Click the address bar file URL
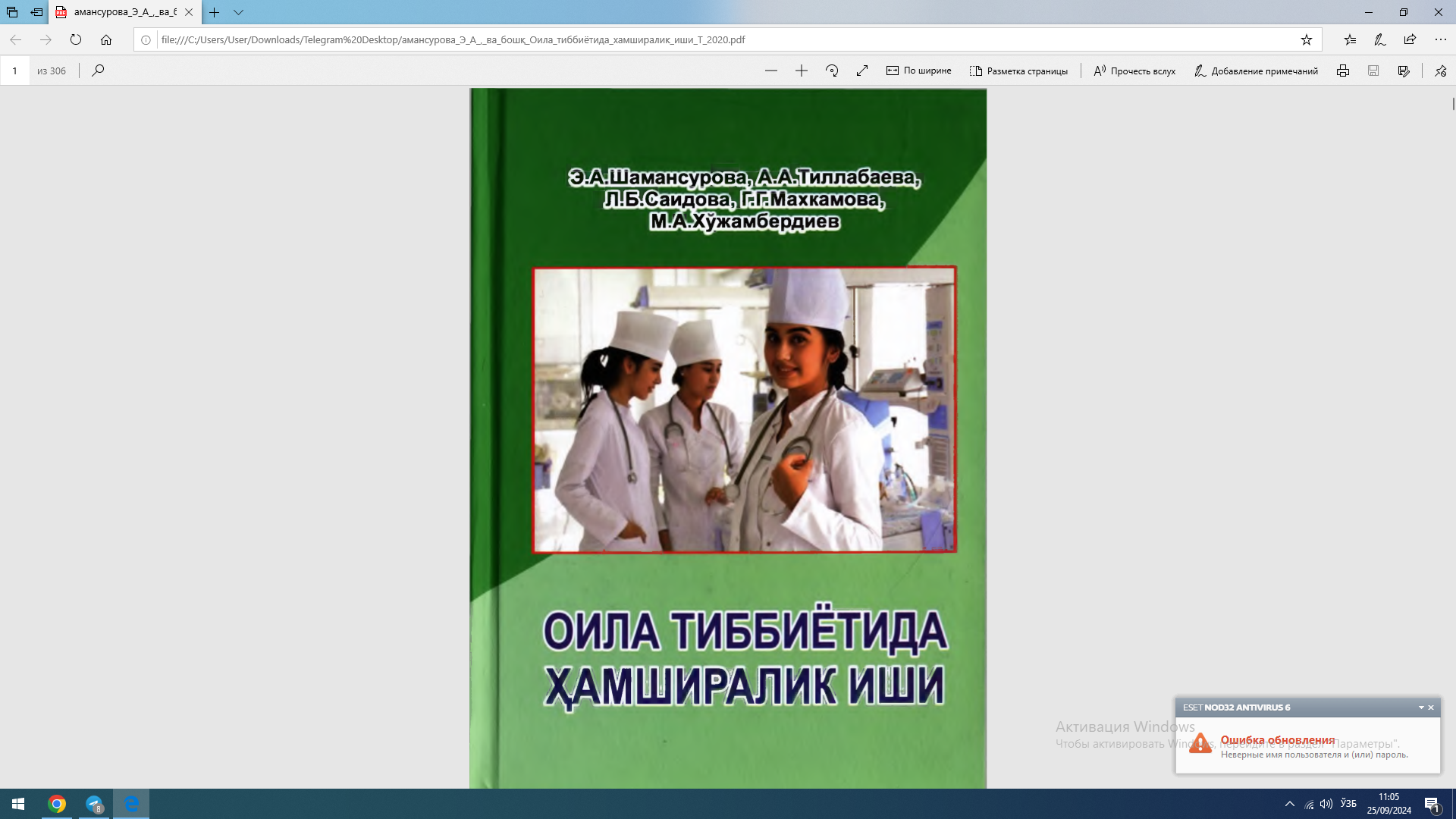The height and width of the screenshot is (819, 1456). 453,39
